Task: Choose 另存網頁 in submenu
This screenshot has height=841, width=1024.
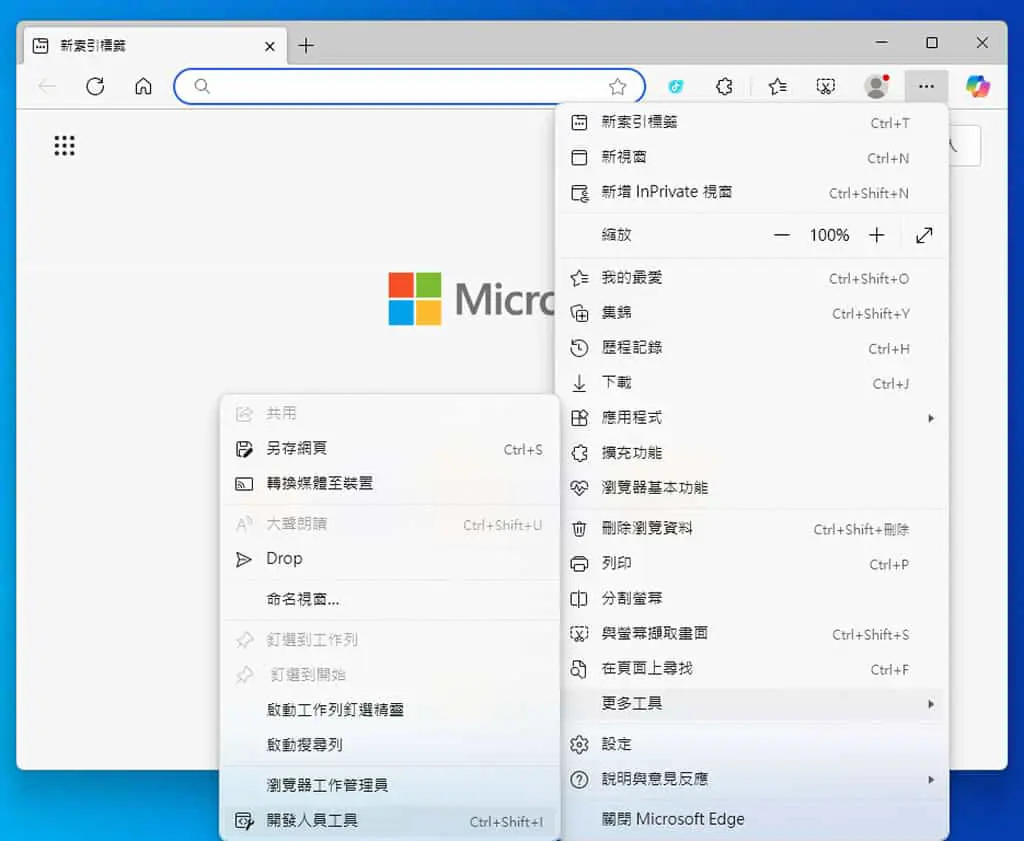Action: coord(389,449)
